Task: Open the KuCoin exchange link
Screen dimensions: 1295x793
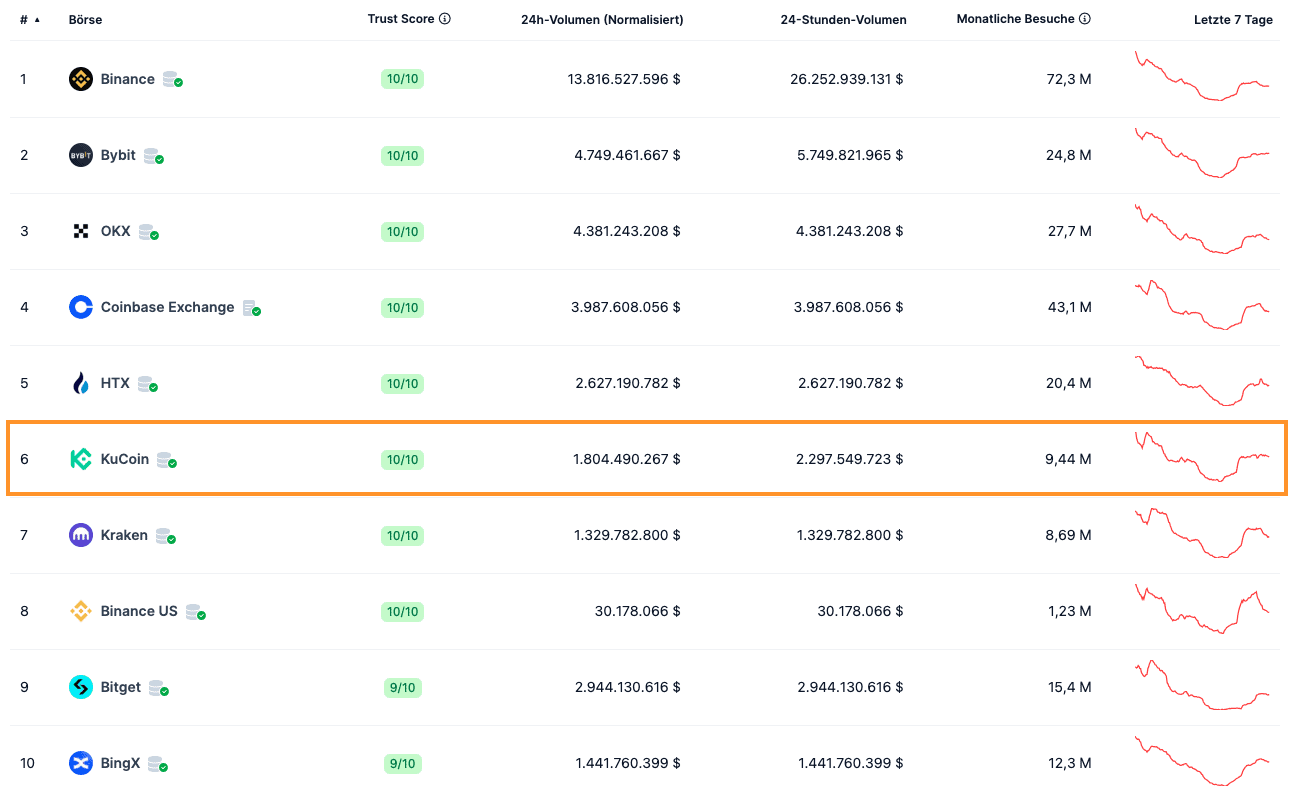Action: [x=125, y=459]
